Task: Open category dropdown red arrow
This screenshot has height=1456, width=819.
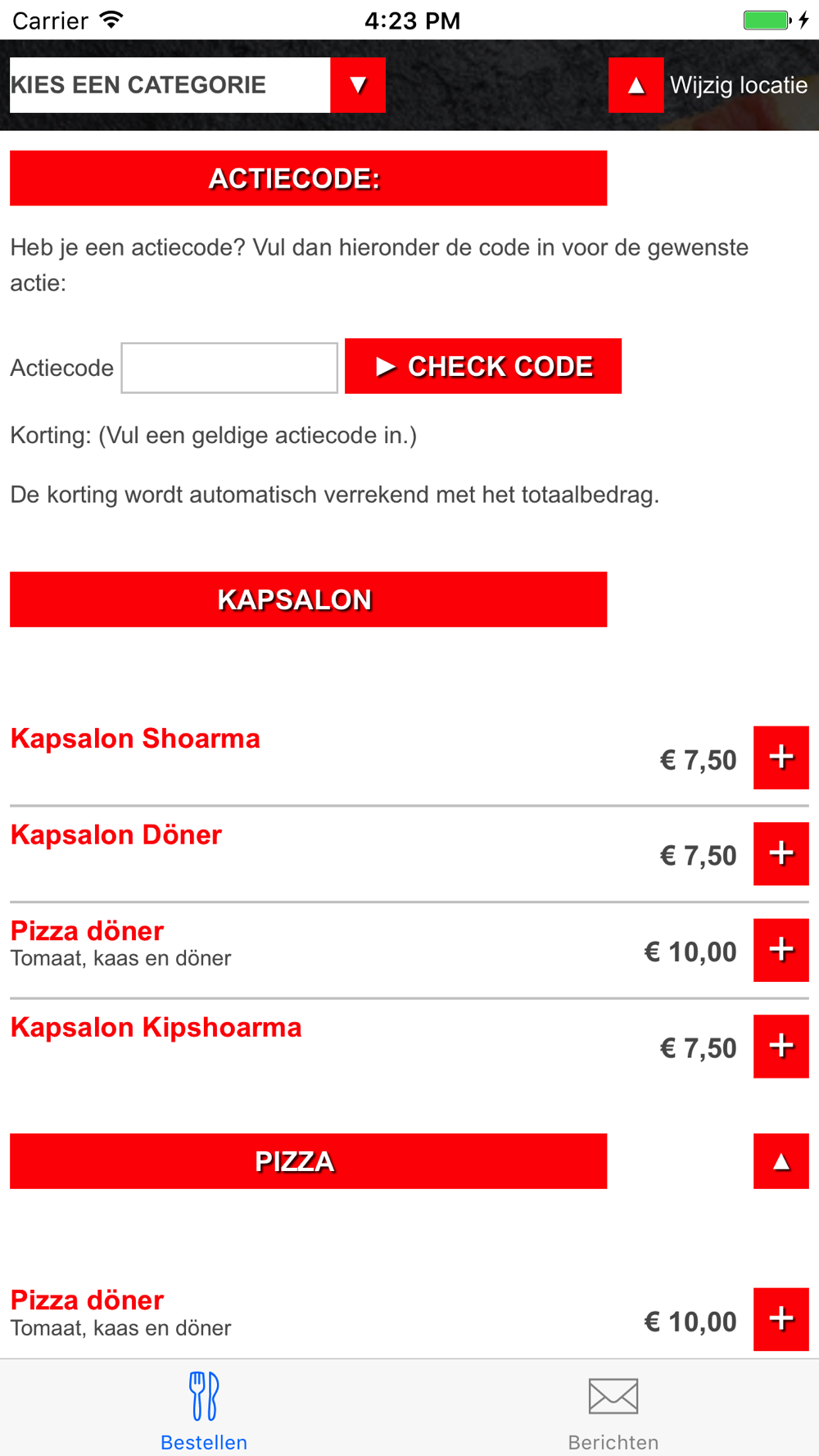Action: click(358, 85)
